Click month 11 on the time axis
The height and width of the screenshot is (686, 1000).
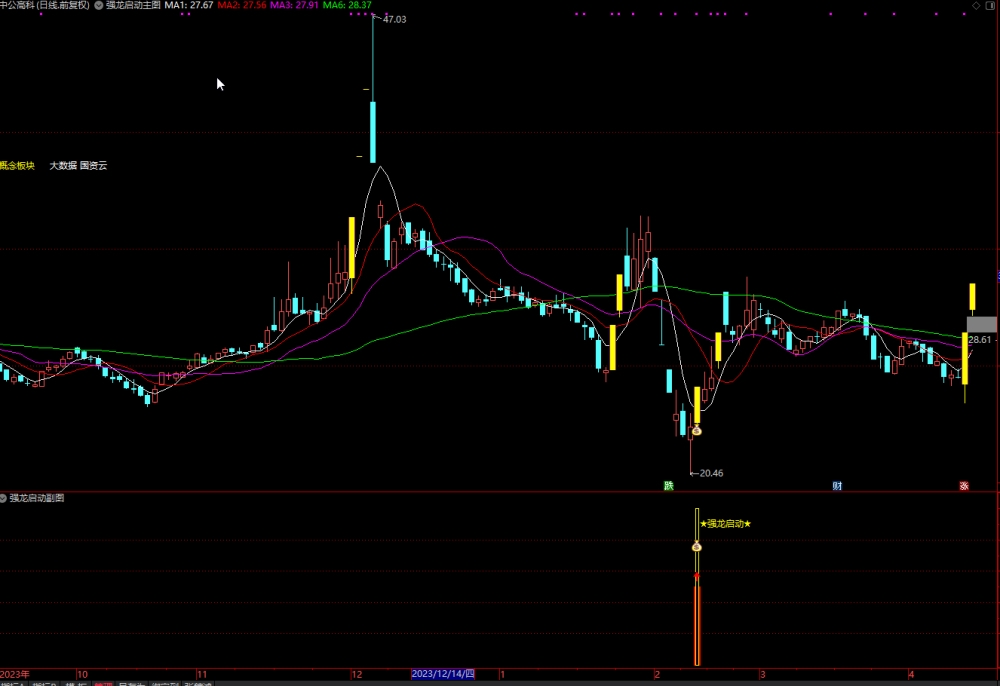coord(202,674)
